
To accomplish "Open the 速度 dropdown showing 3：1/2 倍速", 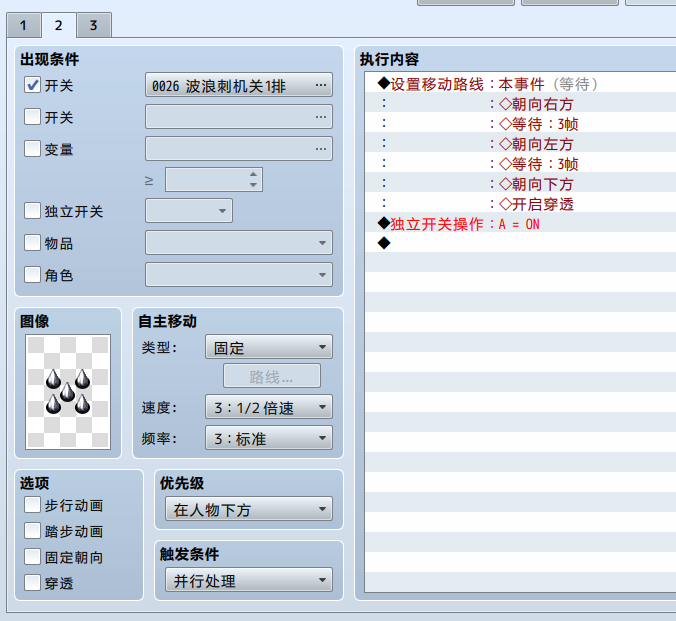I will [x=269, y=407].
